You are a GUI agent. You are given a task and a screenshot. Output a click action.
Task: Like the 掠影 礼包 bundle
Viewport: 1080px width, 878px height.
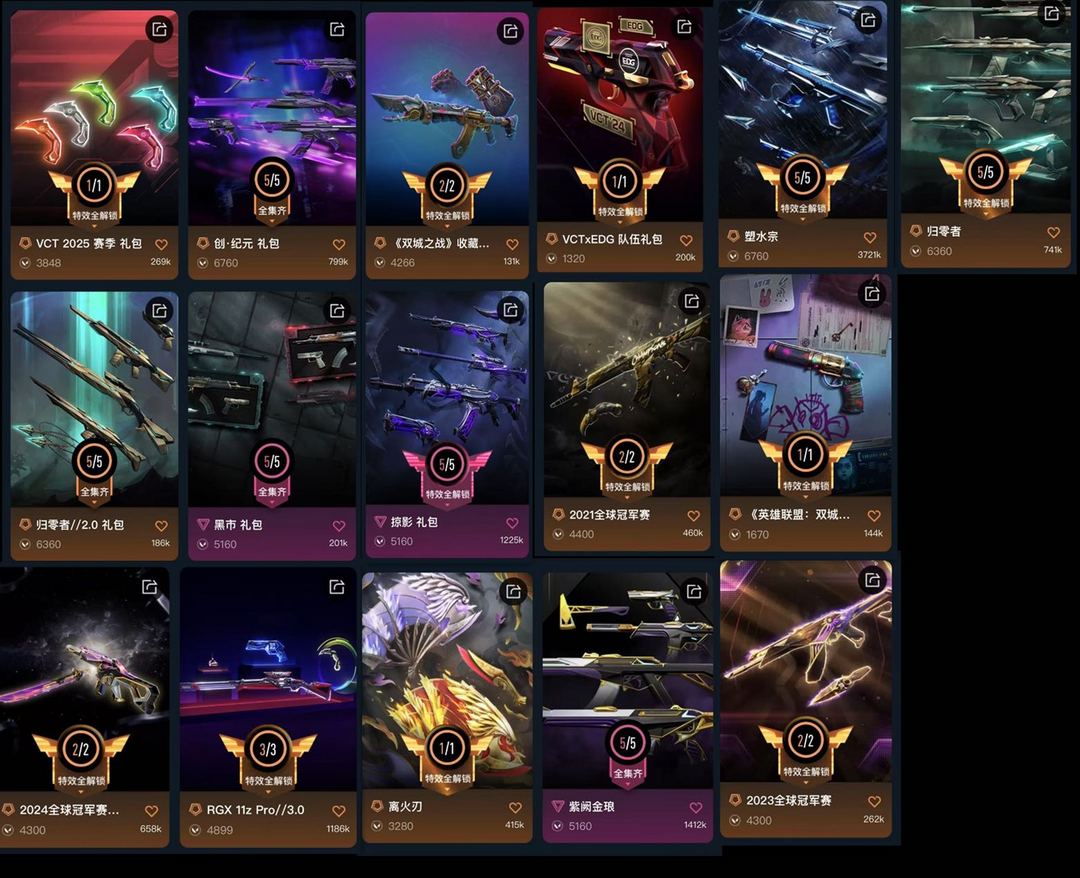[512, 523]
